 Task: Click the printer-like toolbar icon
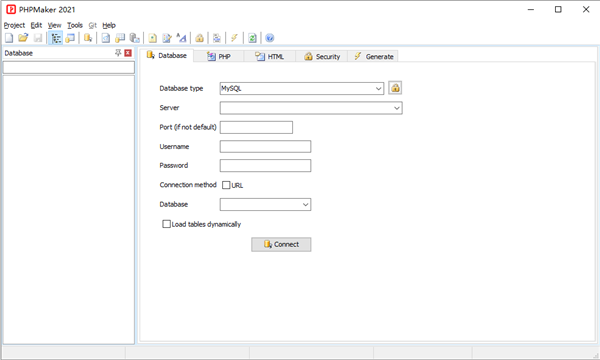click(x=217, y=38)
